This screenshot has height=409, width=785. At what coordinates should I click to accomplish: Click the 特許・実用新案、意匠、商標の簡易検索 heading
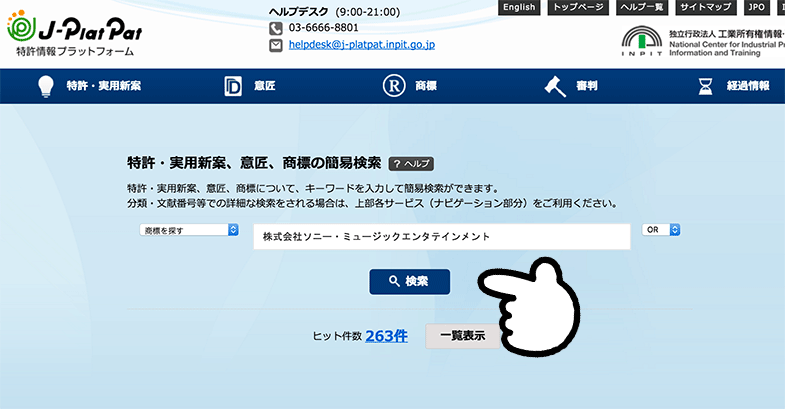point(254,163)
